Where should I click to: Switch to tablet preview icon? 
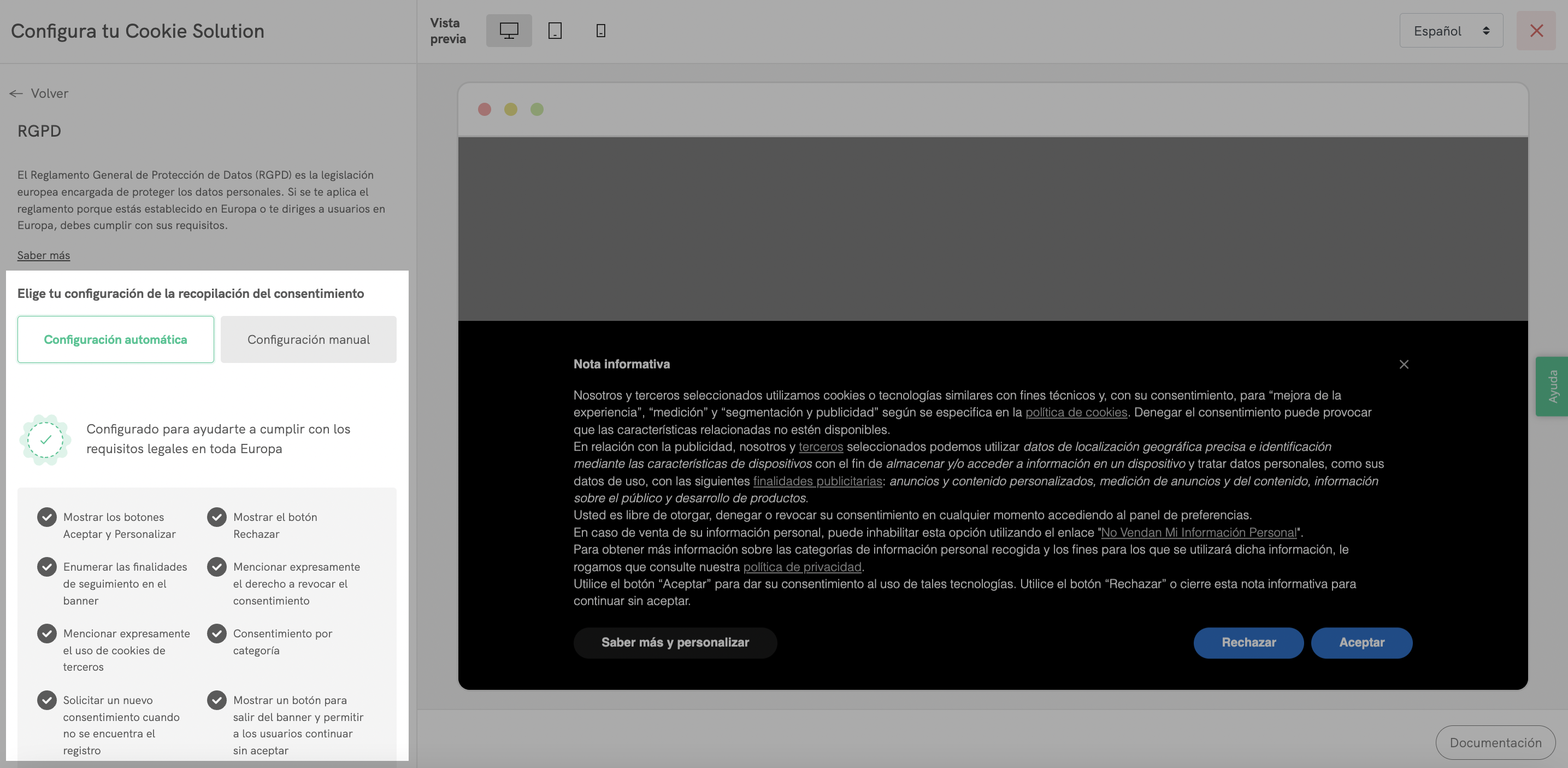555,31
